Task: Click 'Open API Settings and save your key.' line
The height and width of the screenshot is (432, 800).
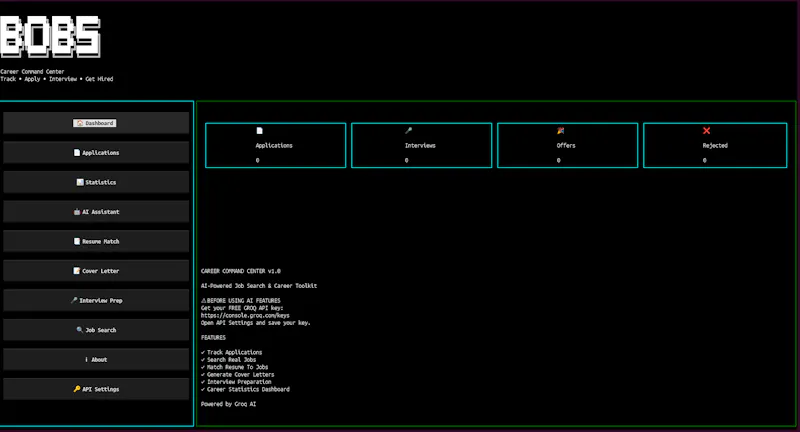Action: coord(256,322)
